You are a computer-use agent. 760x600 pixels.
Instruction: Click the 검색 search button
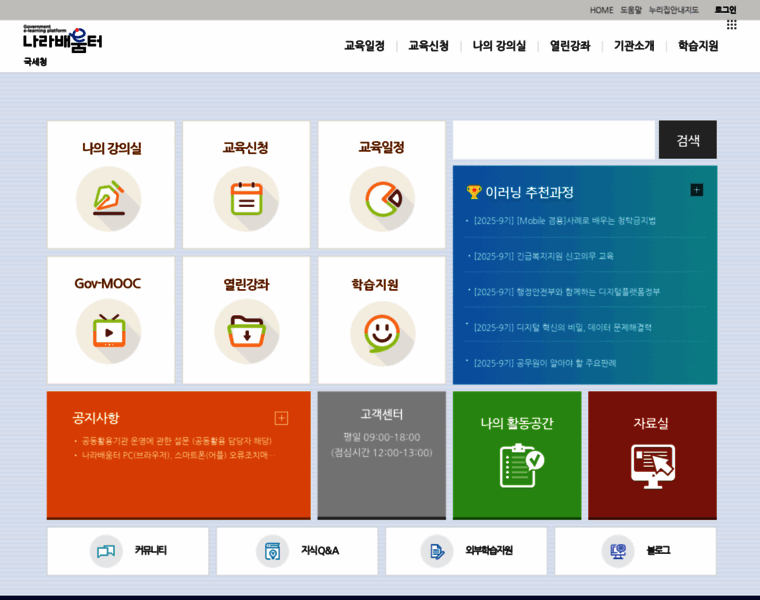(688, 140)
